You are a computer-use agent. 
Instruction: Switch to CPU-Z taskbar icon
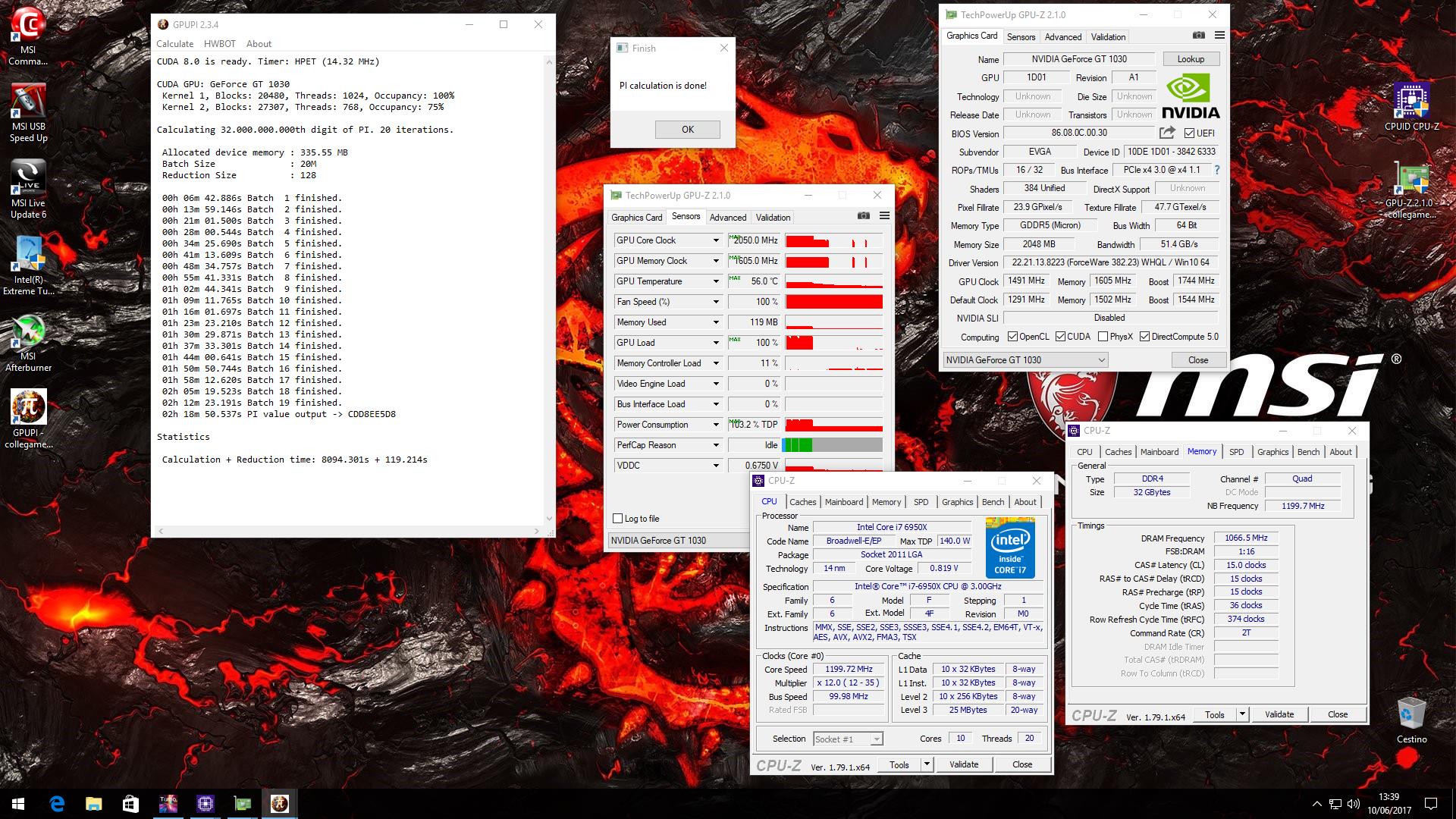click(205, 804)
